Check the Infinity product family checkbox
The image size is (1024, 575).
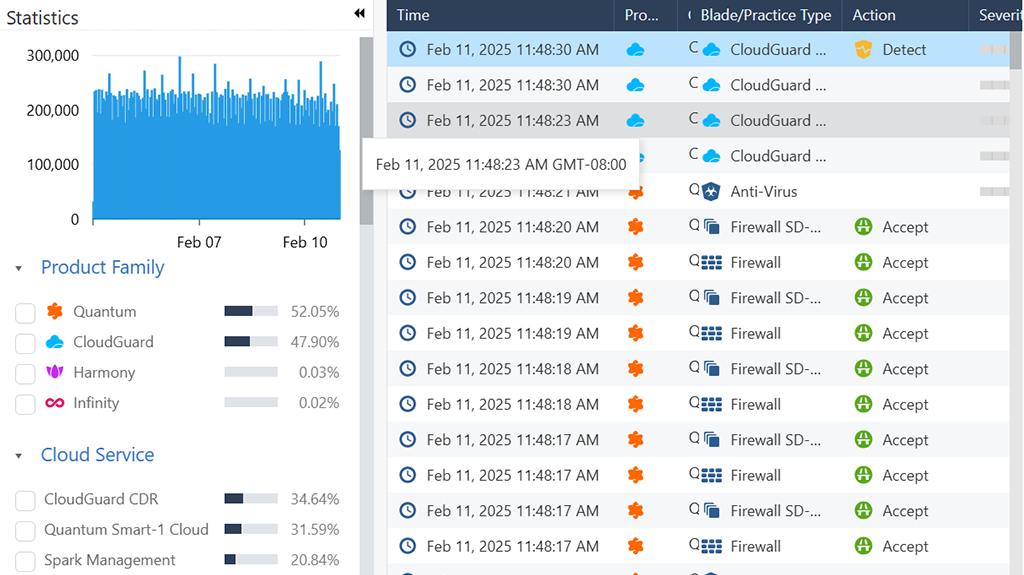pos(25,404)
